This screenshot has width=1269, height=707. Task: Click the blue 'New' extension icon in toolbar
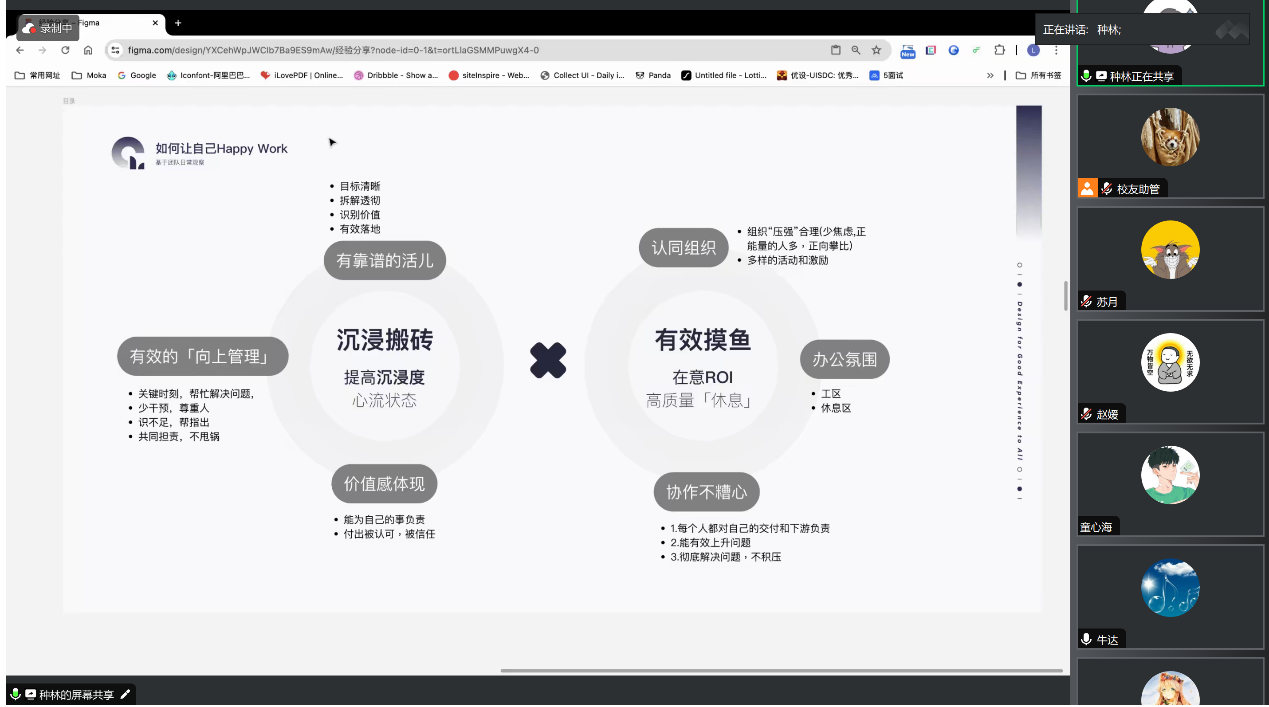[908, 48]
